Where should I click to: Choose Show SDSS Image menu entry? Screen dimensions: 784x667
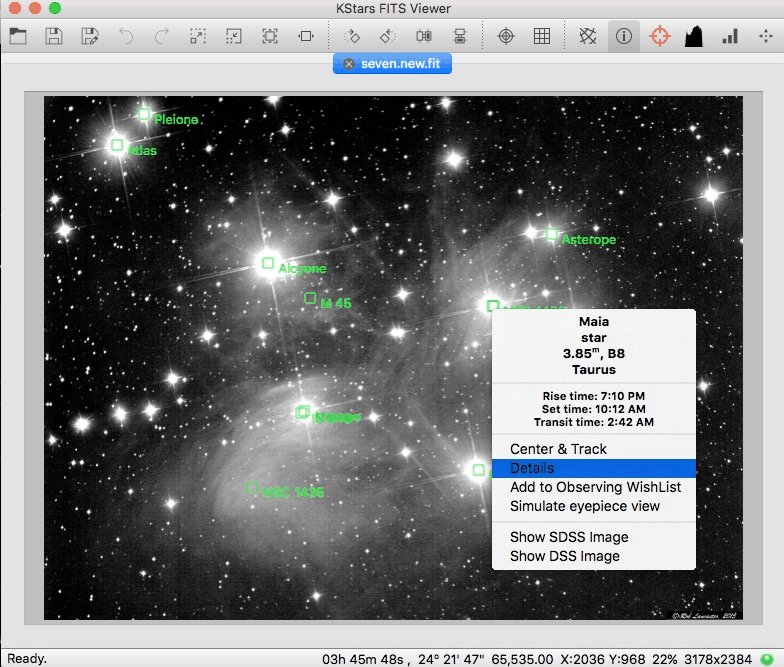click(569, 537)
